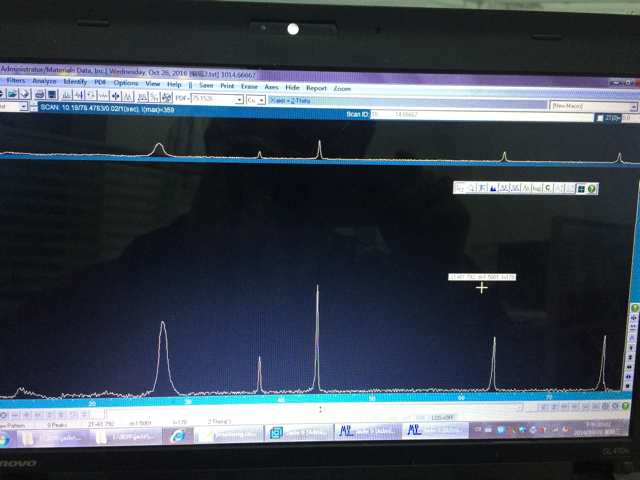Screen dimensions: 640x480
Task: Switch to the first folder taskbar item
Action: [51, 437]
